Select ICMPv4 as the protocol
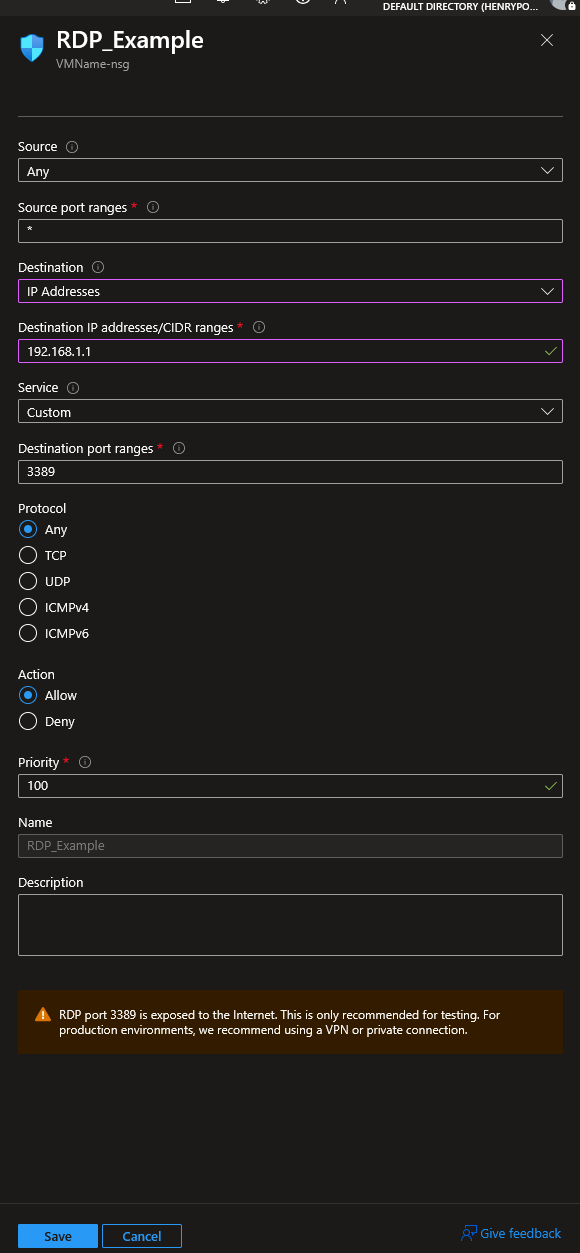Image resolution: width=580 pixels, height=1253 pixels. tap(28, 607)
